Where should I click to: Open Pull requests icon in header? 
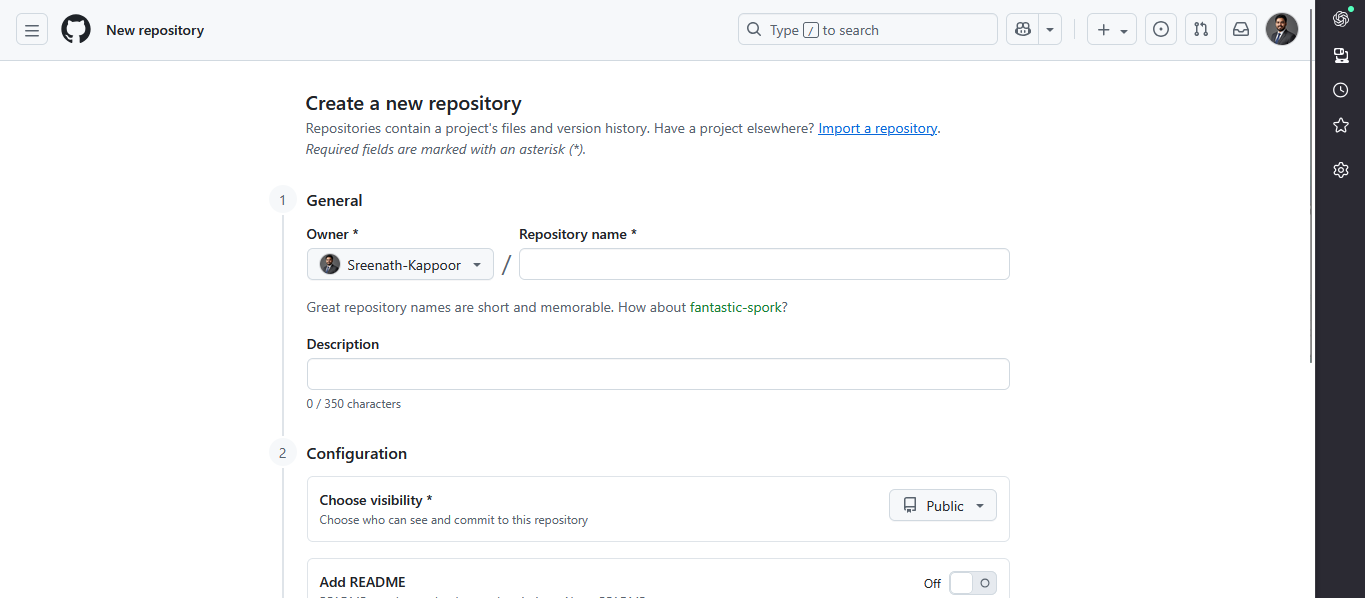1201,30
